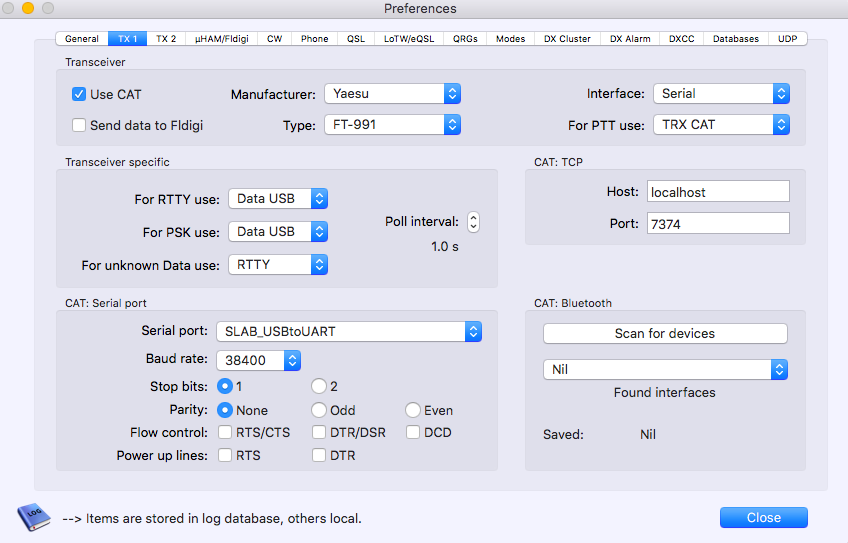Click the Close button
Image resolution: width=848 pixels, height=543 pixels.
(x=764, y=518)
